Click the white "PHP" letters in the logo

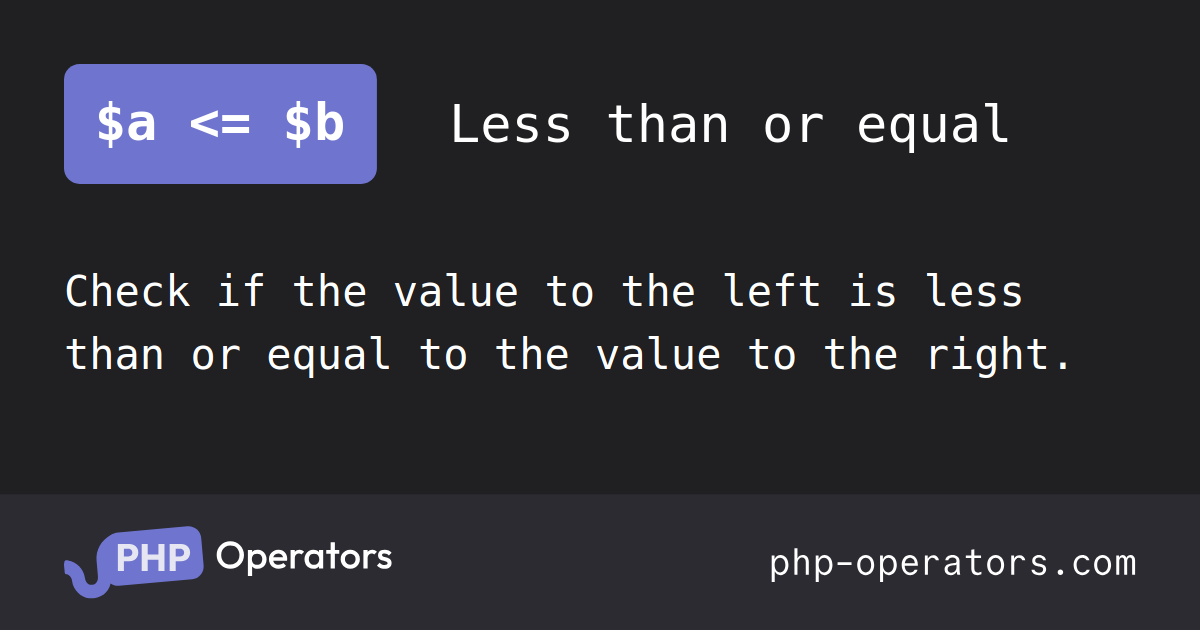(x=151, y=556)
